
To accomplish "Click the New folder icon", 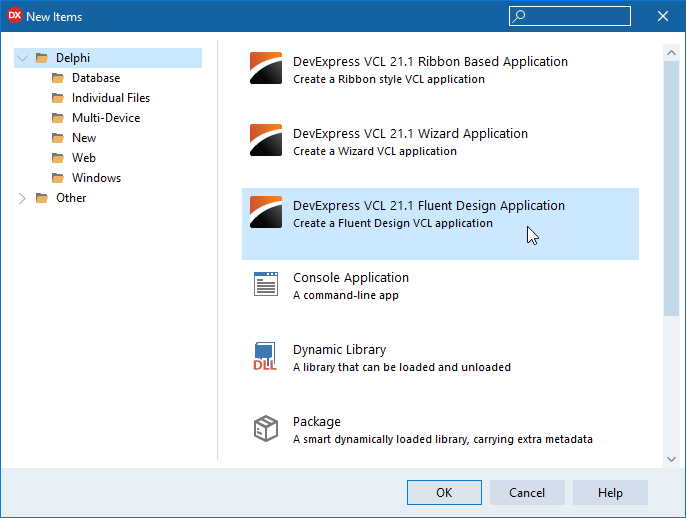I will tap(58, 138).
